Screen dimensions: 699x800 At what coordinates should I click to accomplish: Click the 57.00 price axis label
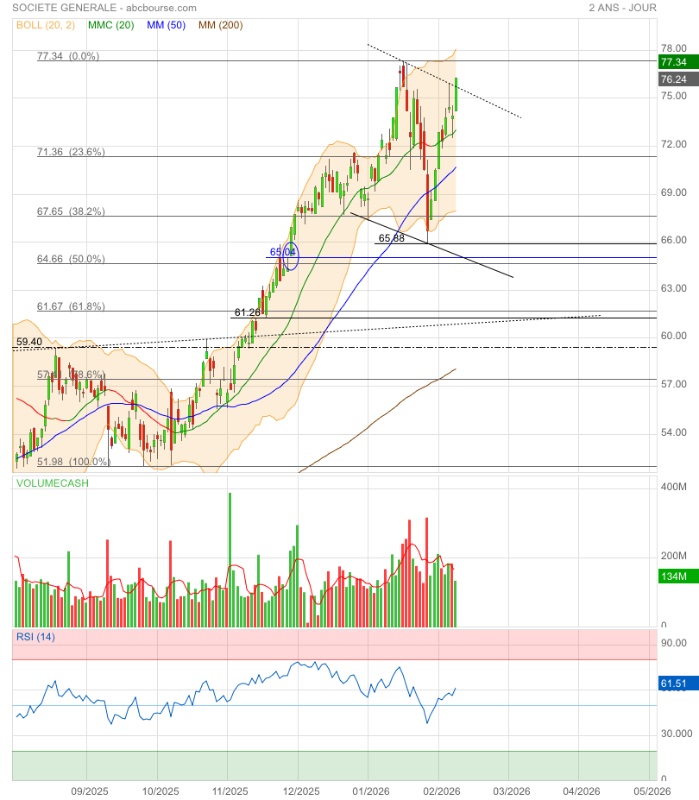pos(673,384)
